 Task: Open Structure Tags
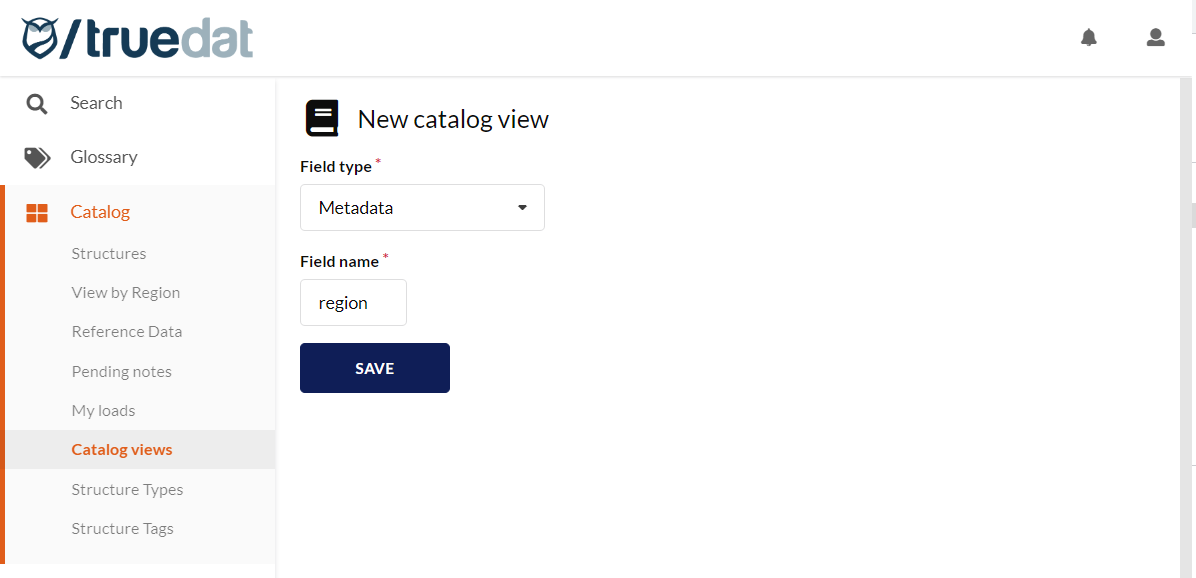click(x=122, y=528)
